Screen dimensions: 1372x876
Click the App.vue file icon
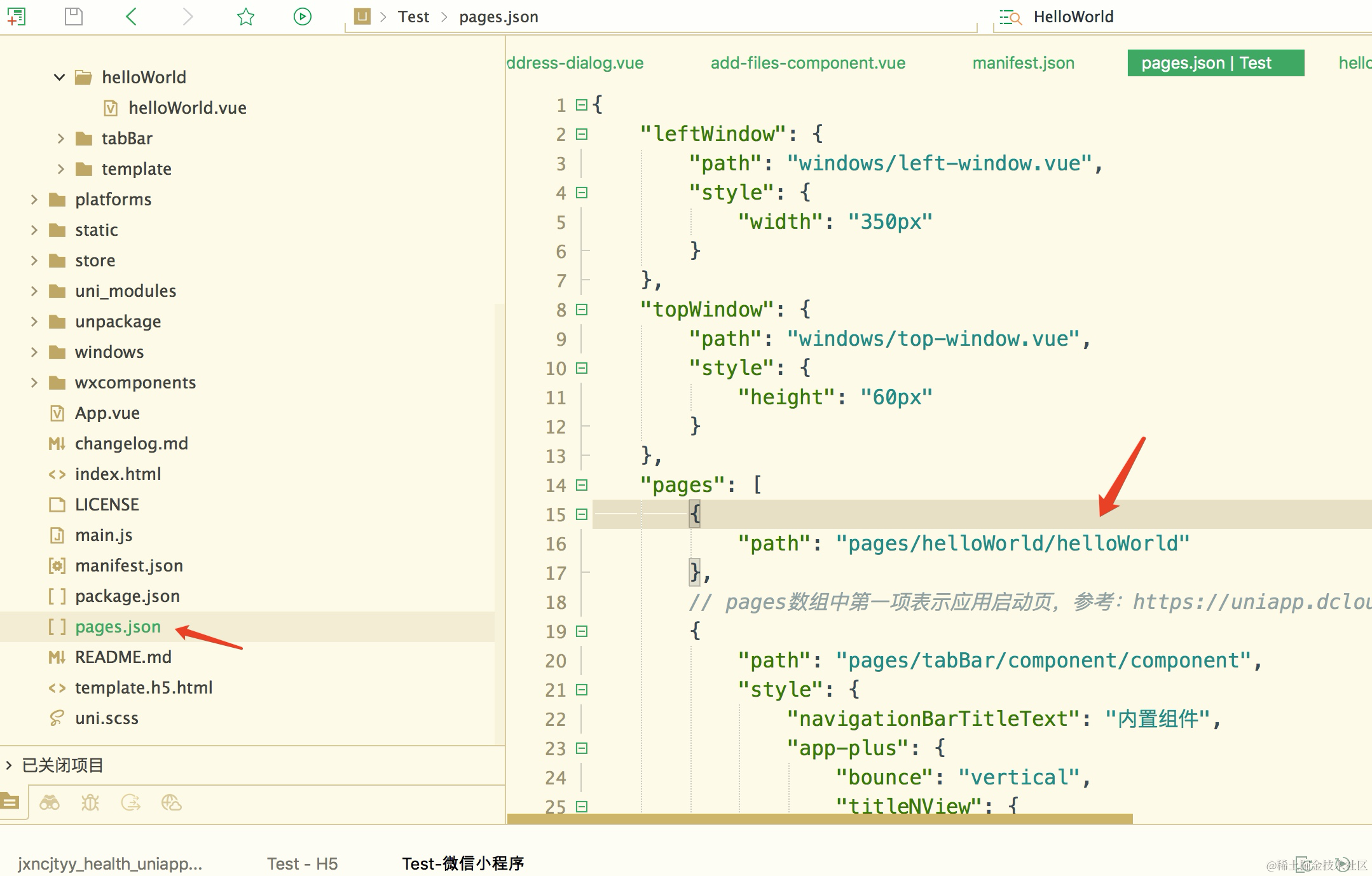[x=57, y=413]
